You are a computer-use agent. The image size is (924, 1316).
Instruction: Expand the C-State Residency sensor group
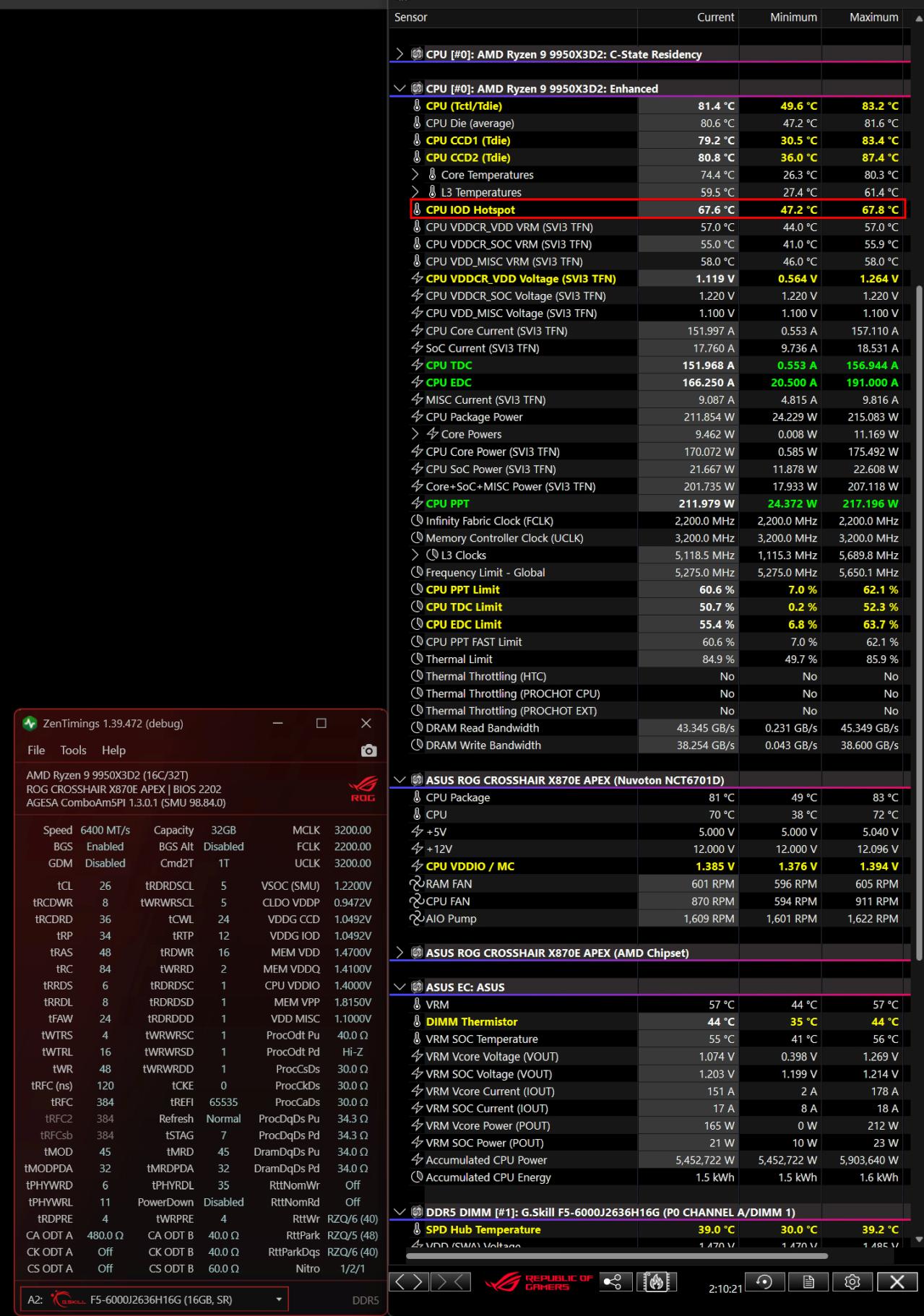pos(400,54)
